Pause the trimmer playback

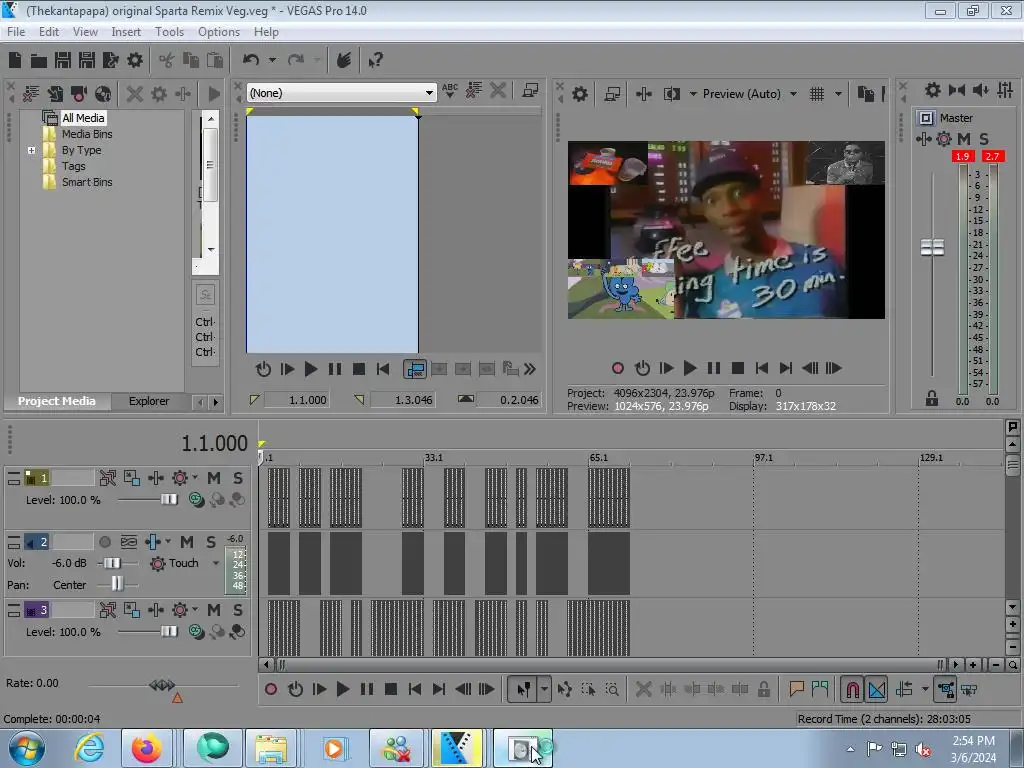point(334,369)
